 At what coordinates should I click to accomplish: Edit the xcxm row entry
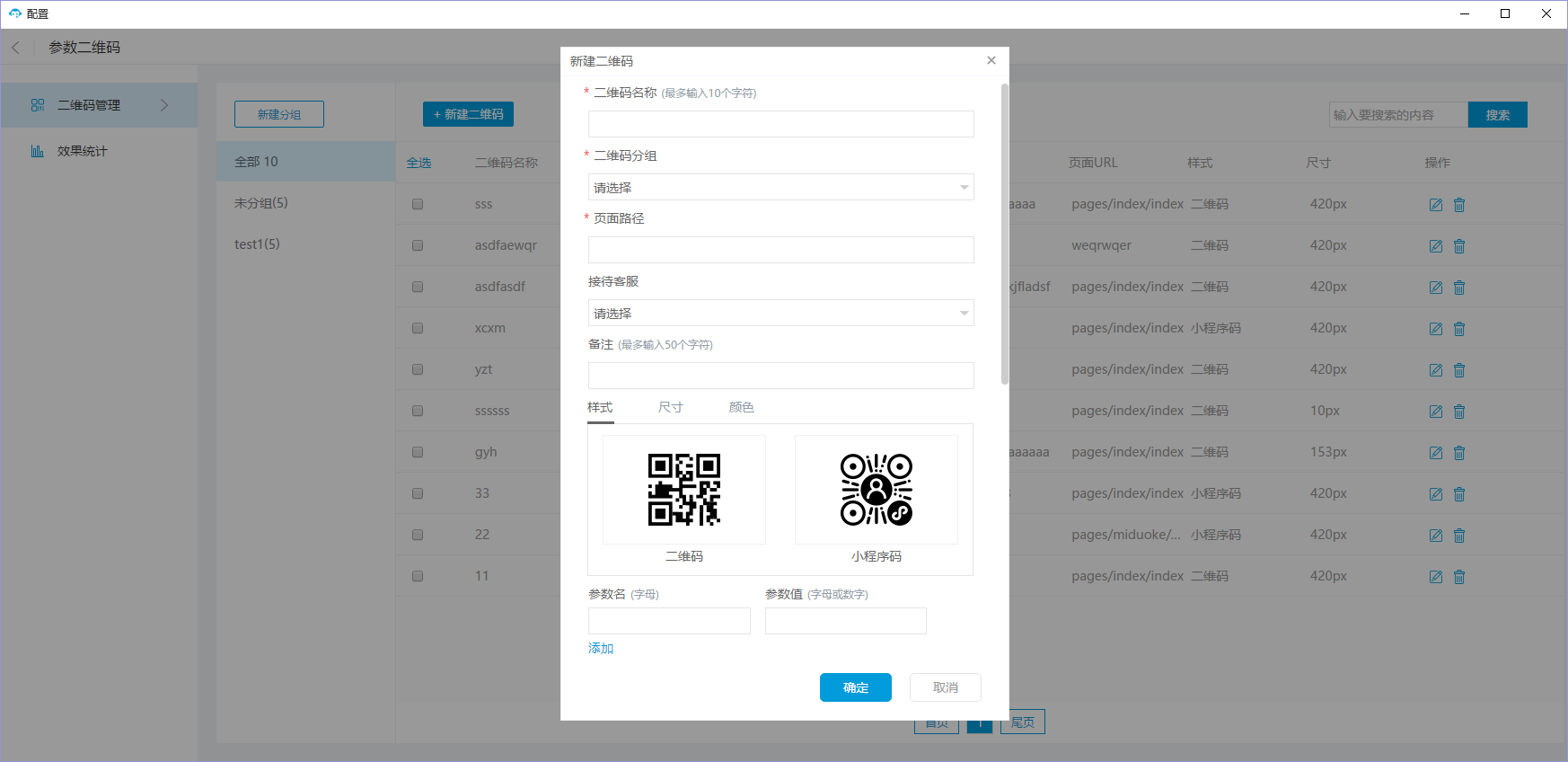pyautogui.click(x=1436, y=329)
